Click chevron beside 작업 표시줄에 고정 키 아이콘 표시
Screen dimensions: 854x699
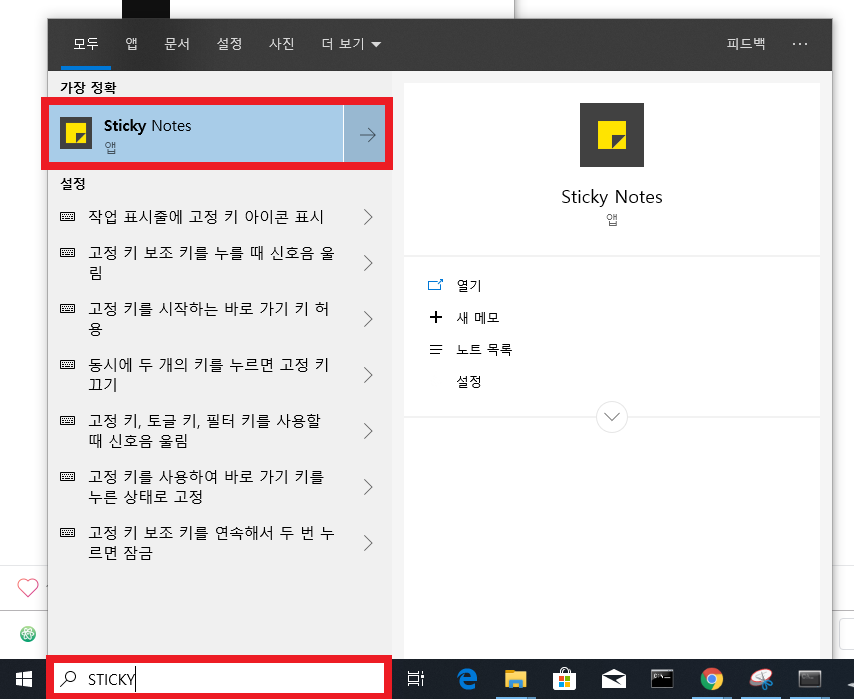tap(368, 217)
